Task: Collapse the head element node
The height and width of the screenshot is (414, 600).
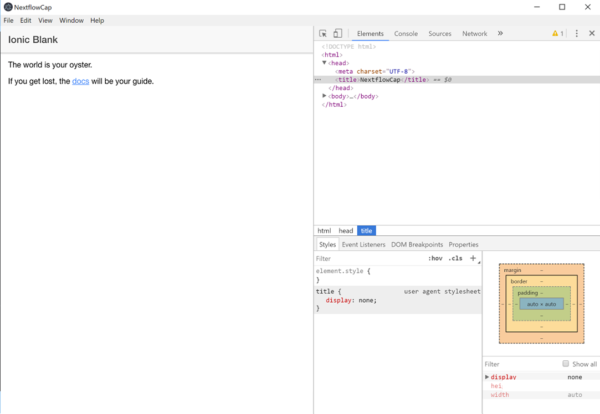Action: point(324,63)
